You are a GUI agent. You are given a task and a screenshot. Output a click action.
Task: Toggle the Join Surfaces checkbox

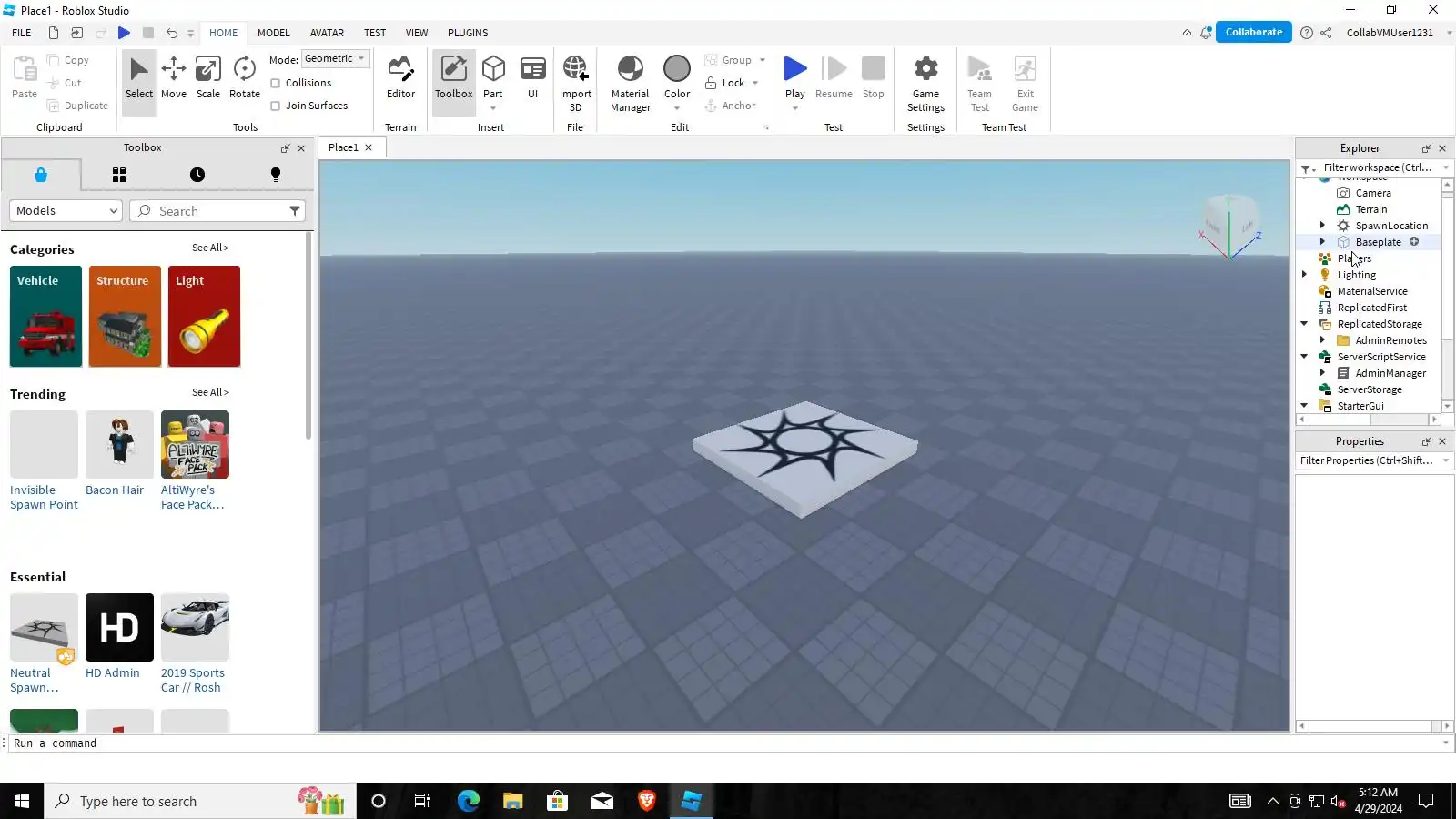coord(276,106)
